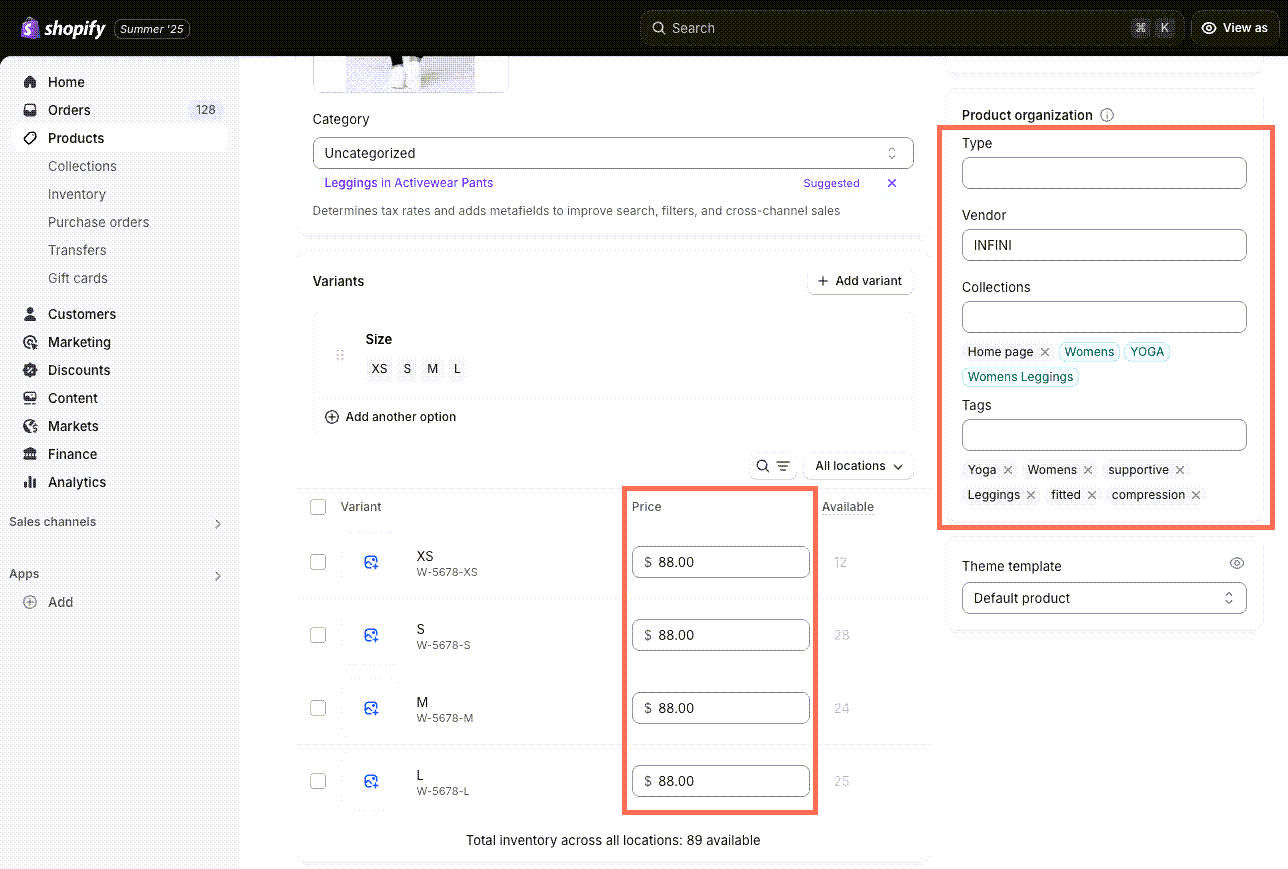Preview theme template with eye icon
Screen dimensions: 1288x869
[1237, 564]
